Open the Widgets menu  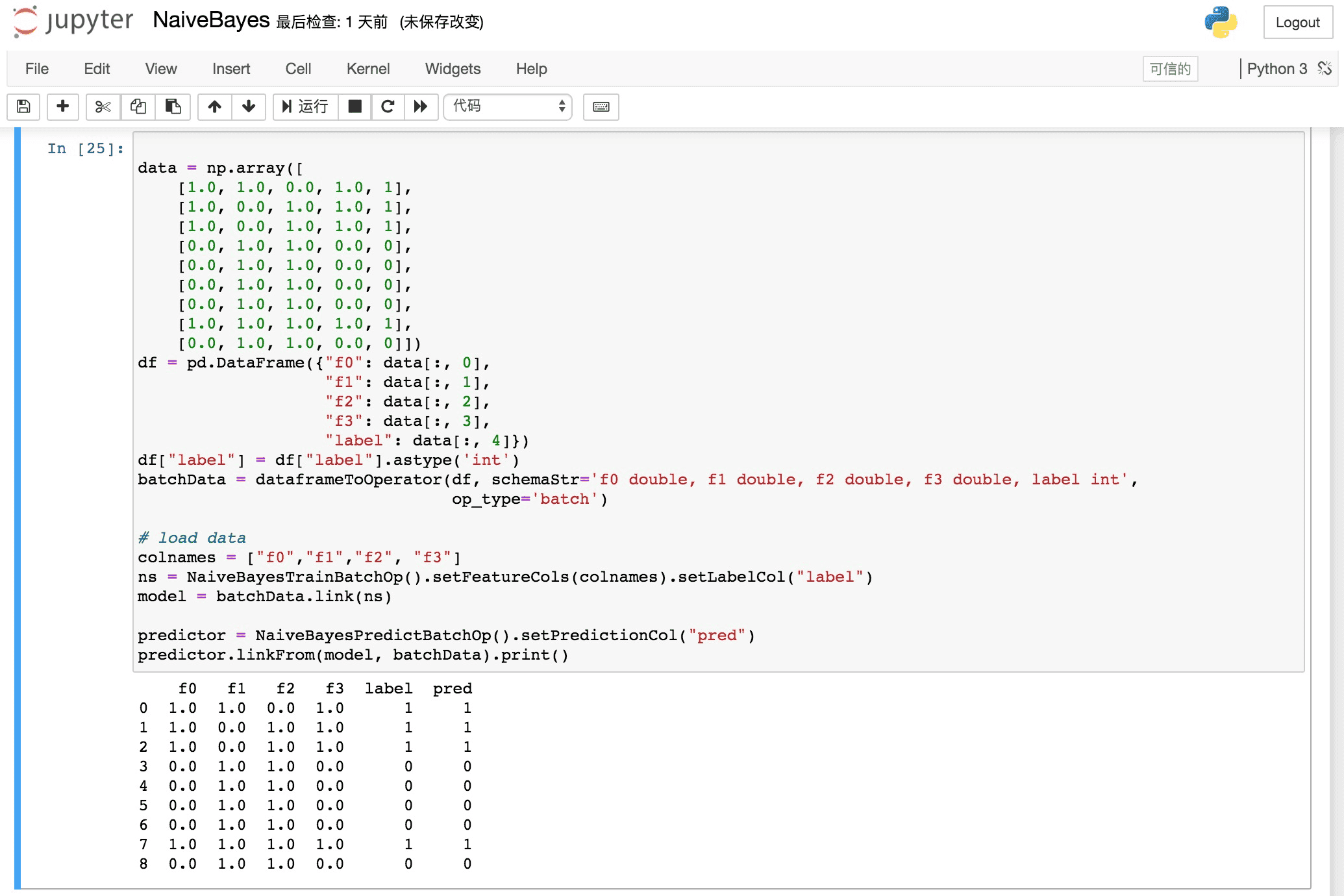pos(453,69)
